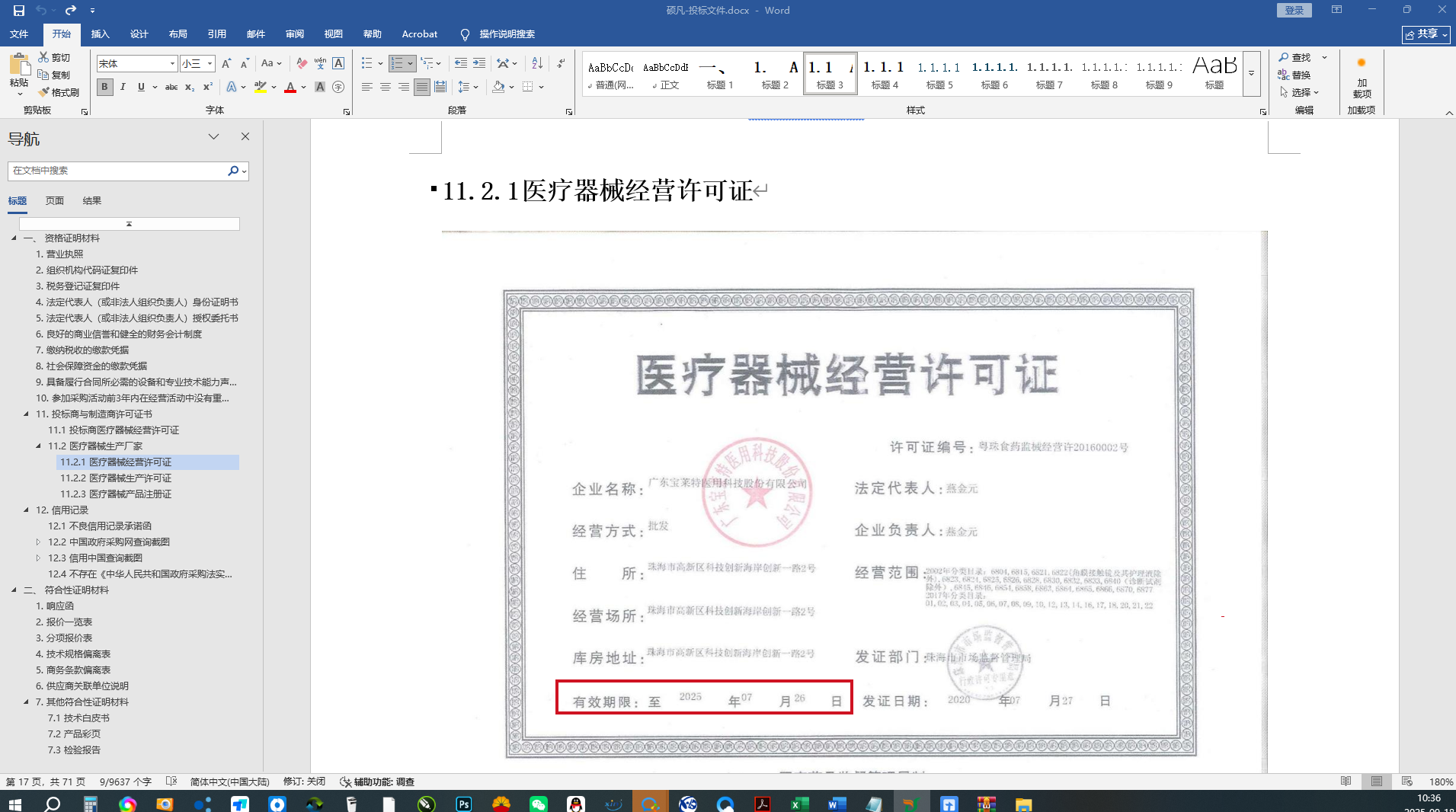Open the font color dropdown arrow

click(303, 87)
